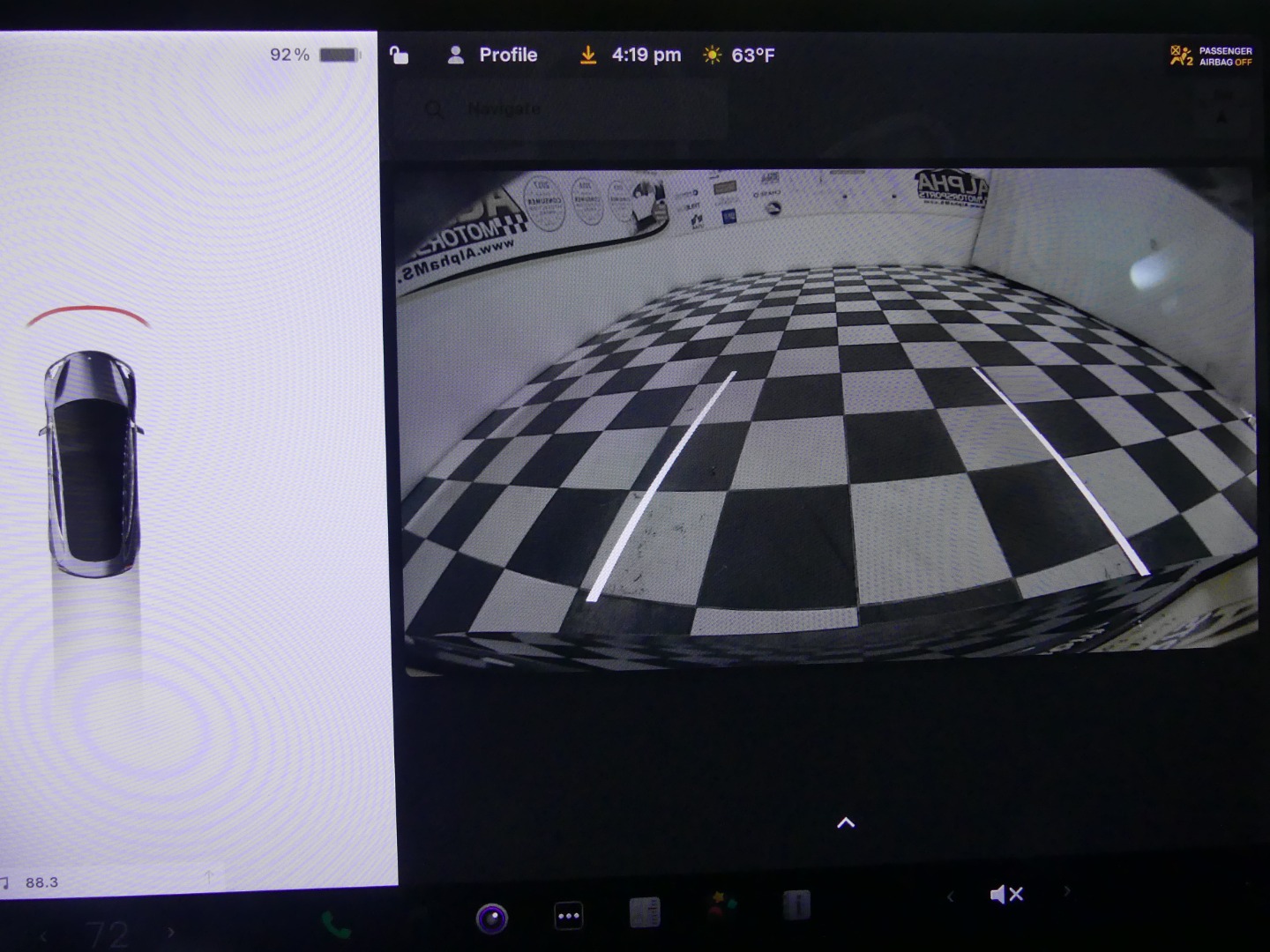Expand the upward chevron below camera view
The image size is (1270, 952).
(x=845, y=822)
